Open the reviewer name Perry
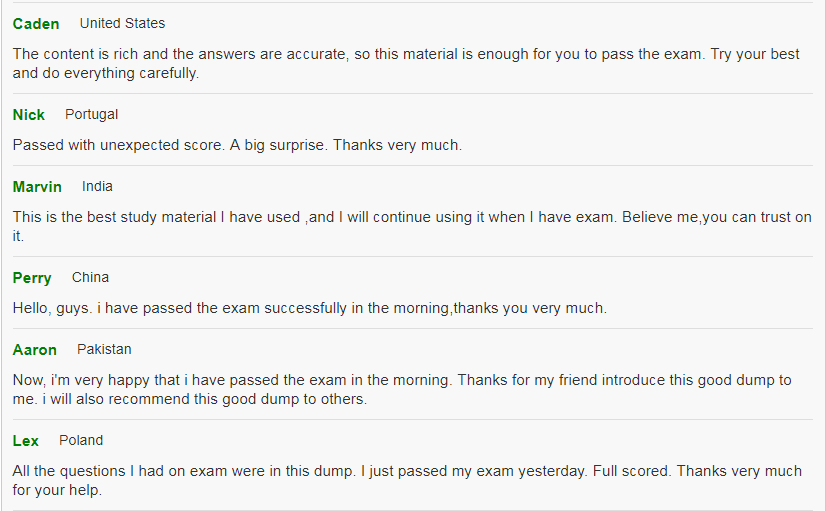This screenshot has height=511, width=826. click(32, 278)
